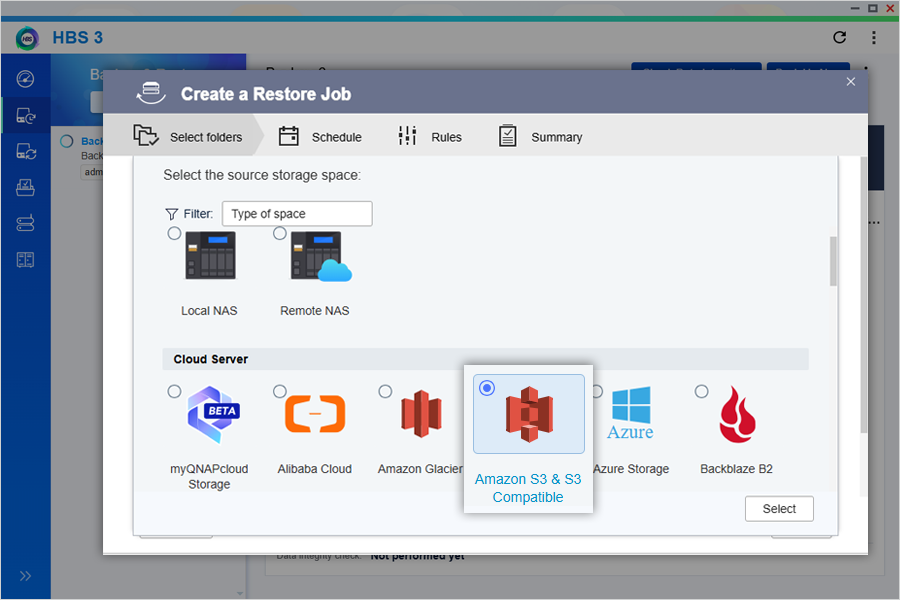Select the Local NAS radio button
The image size is (900, 600).
click(174, 234)
